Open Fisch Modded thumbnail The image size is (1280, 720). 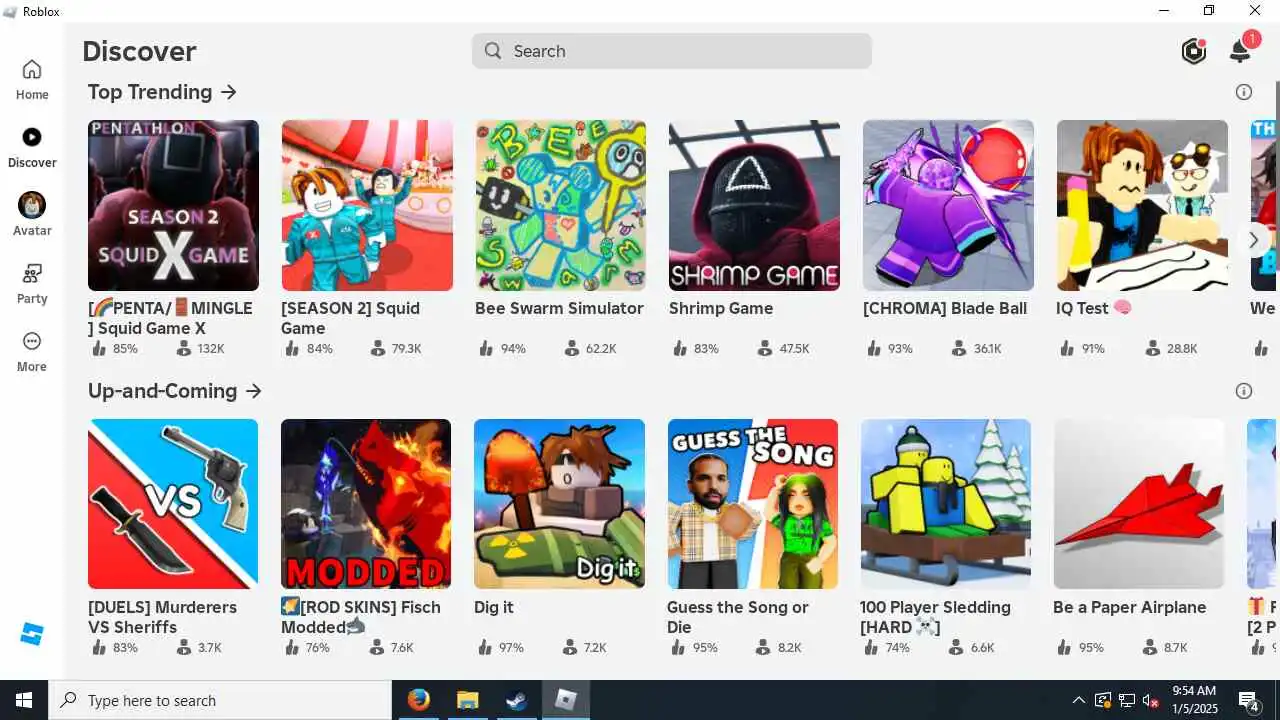coord(366,504)
